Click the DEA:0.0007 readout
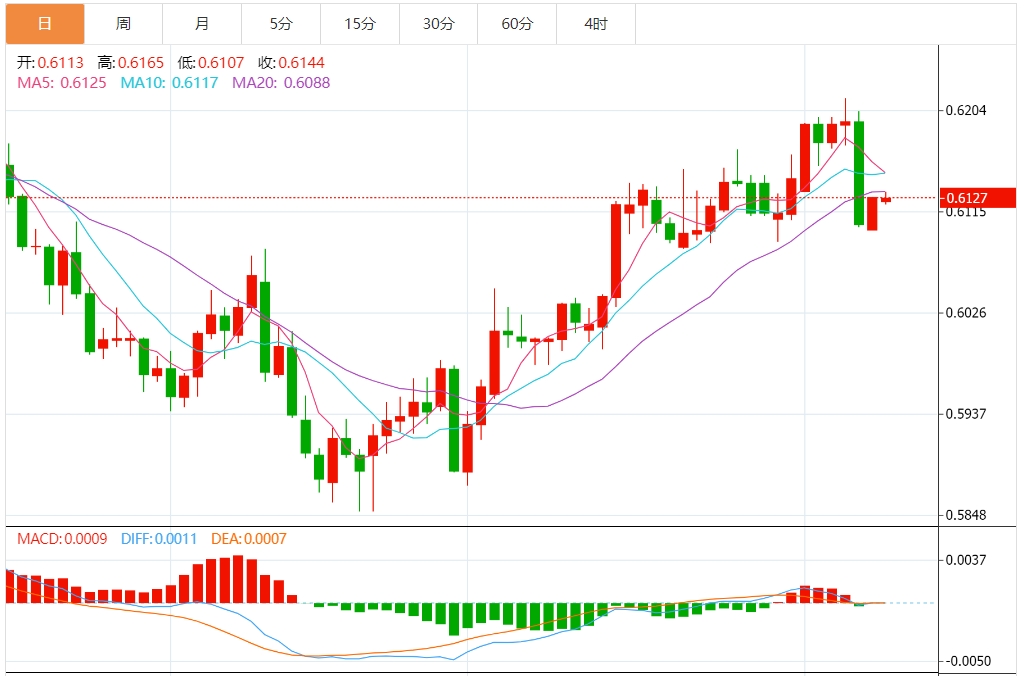The width and height of the screenshot is (1032, 676). 249,538
